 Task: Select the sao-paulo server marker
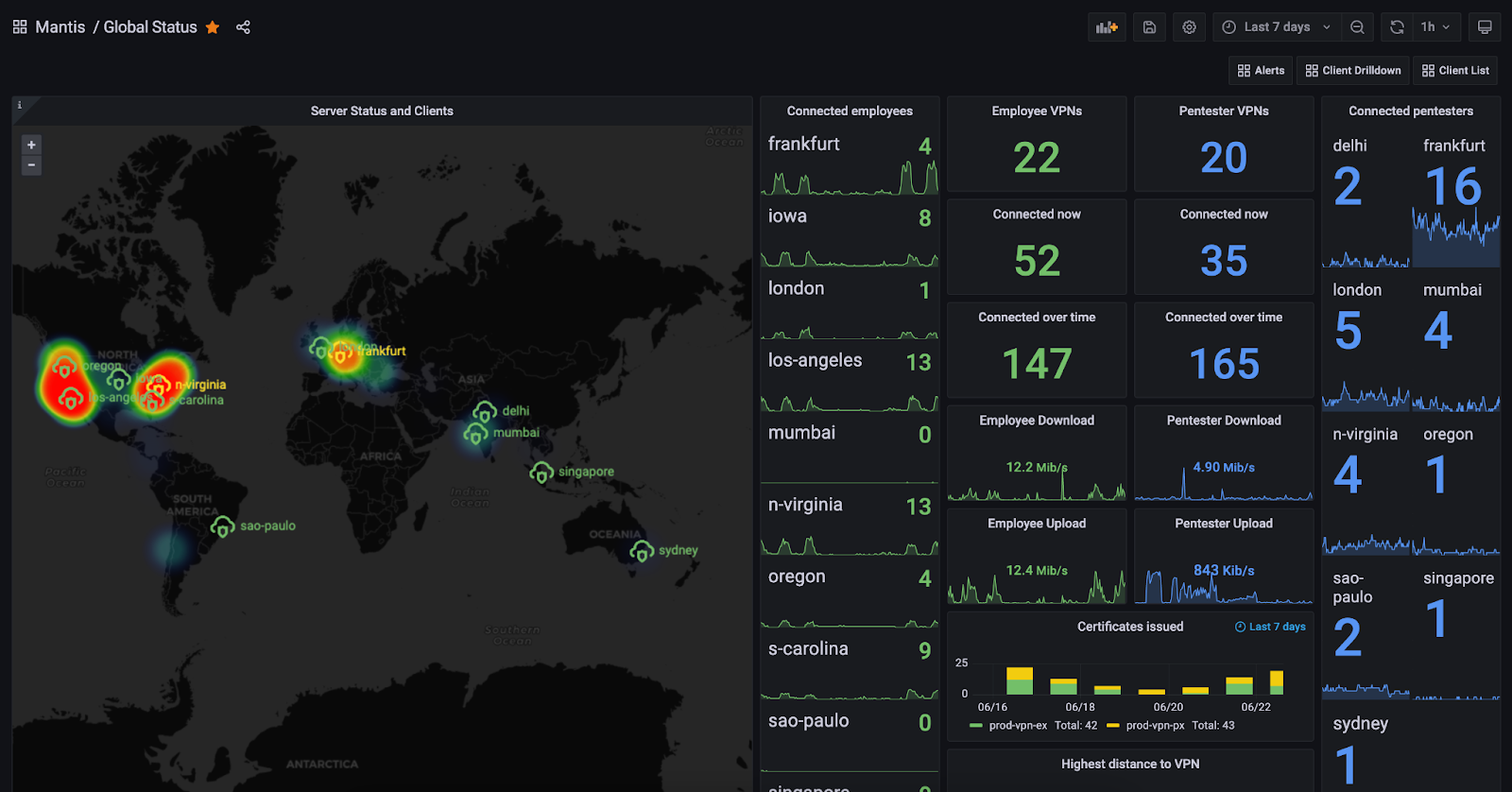point(222,526)
